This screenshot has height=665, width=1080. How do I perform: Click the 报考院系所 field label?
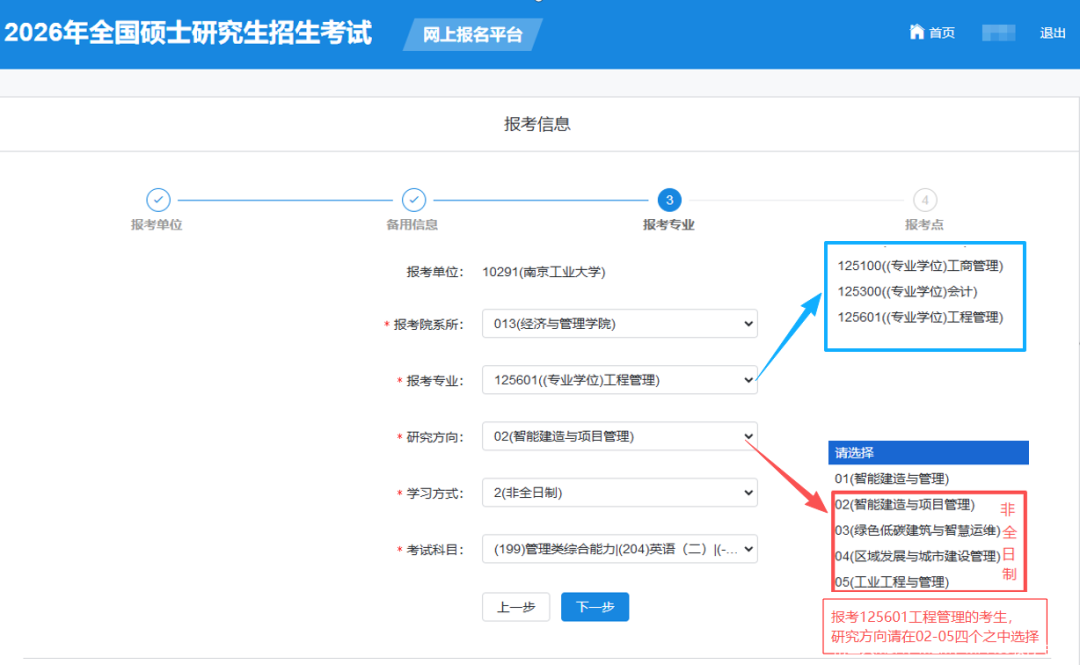pos(428,325)
